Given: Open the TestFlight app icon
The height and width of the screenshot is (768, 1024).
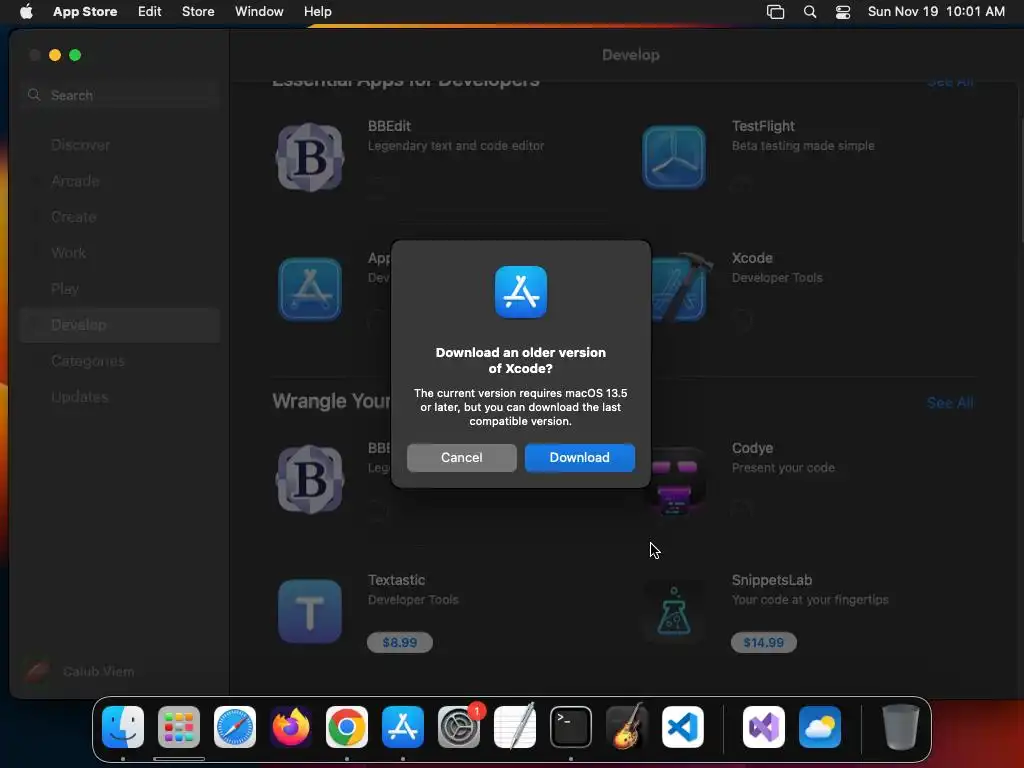Looking at the screenshot, I should pos(674,157).
